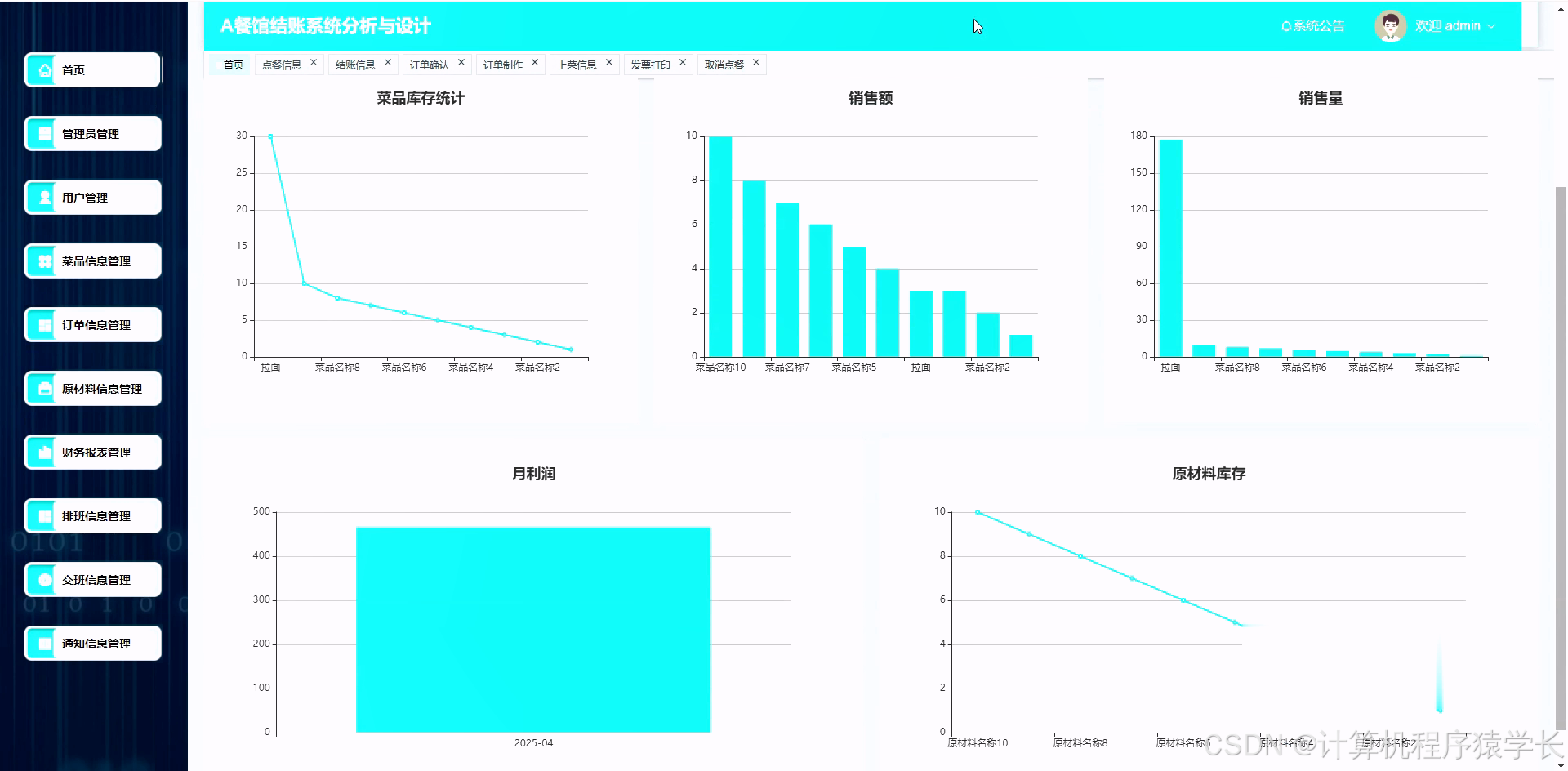Close the 点餐信息 tab
The width and height of the screenshot is (1568, 771).
pyautogui.click(x=314, y=62)
